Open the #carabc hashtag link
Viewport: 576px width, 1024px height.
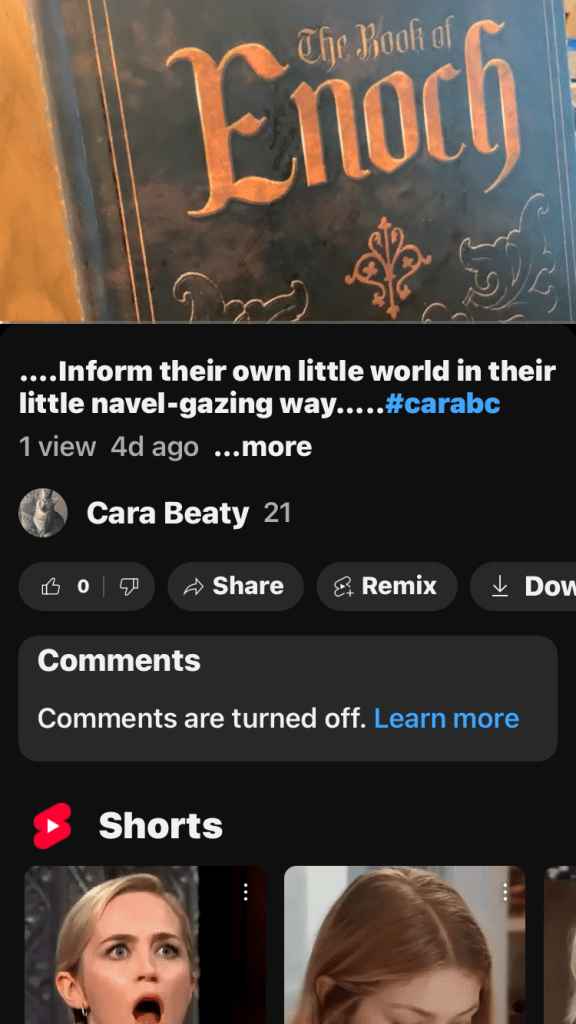tap(443, 404)
